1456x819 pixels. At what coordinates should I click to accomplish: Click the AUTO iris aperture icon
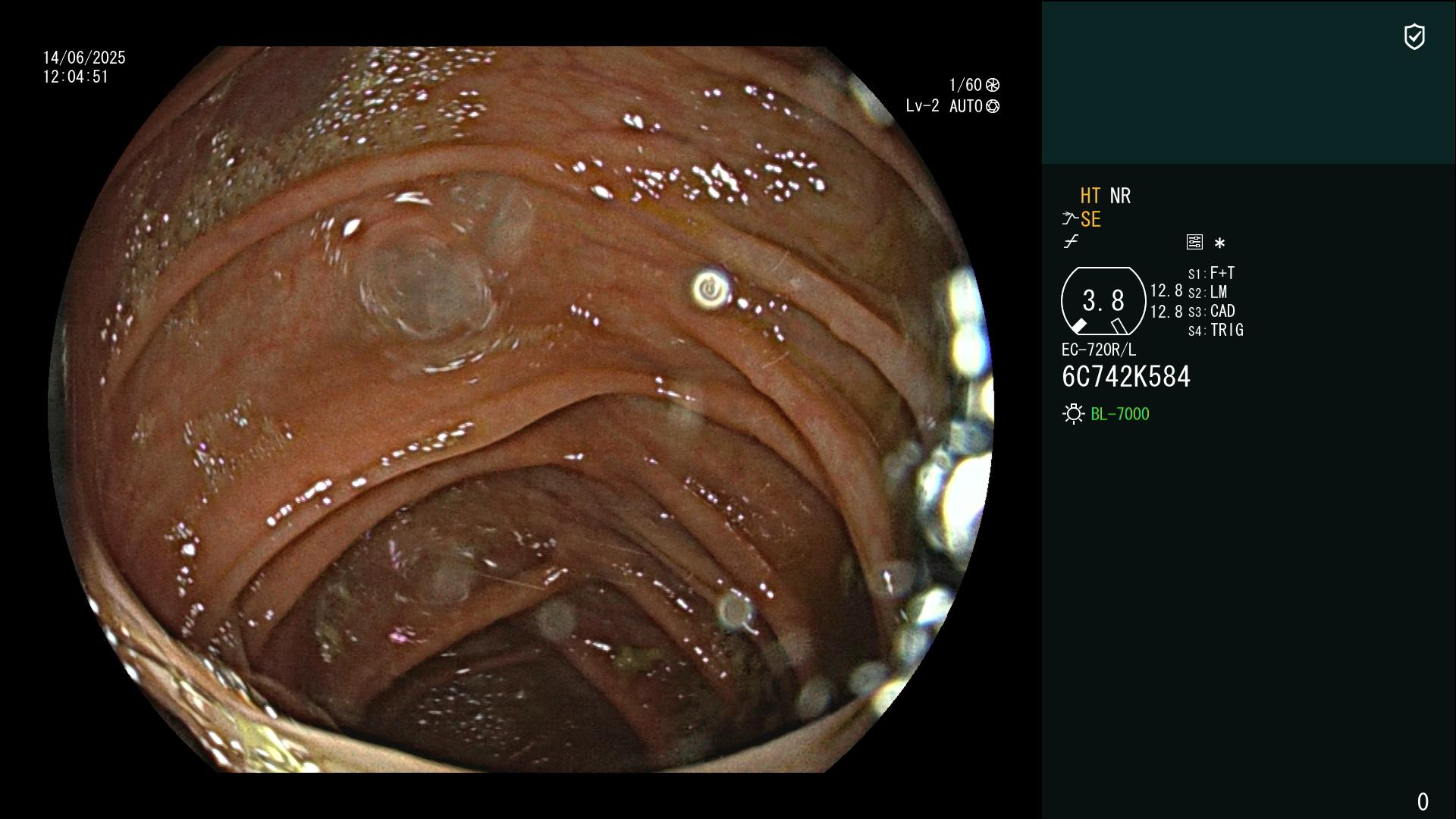(x=993, y=107)
